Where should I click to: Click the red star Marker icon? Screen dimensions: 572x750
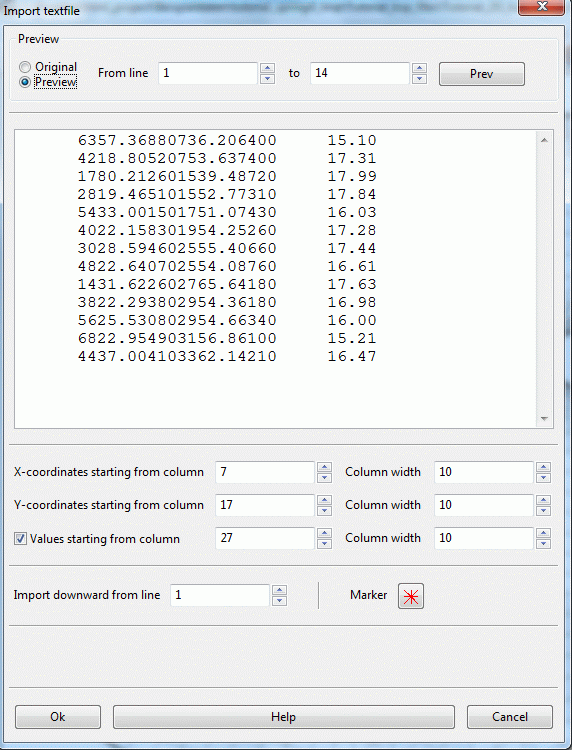pos(410,596)
